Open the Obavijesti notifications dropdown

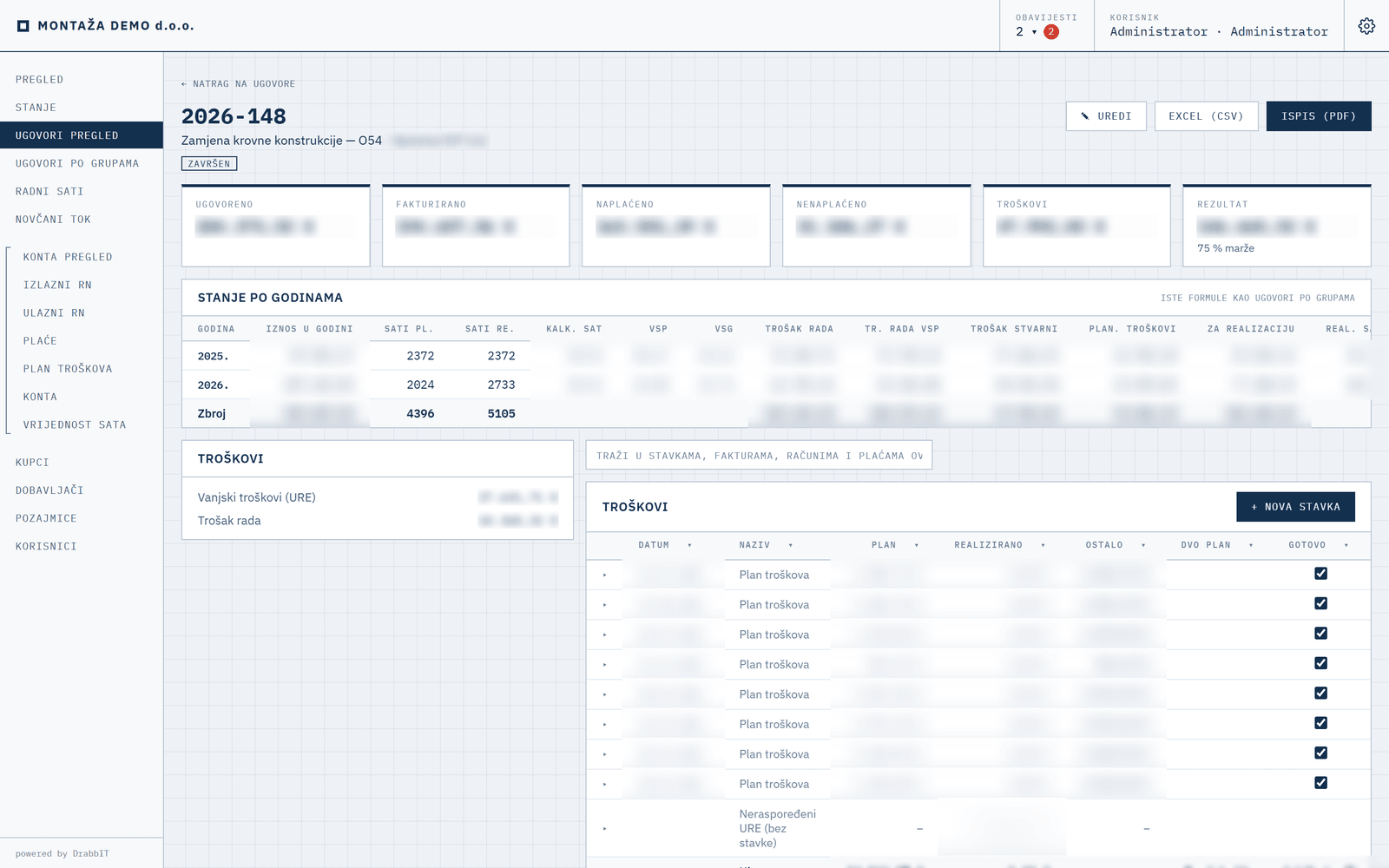1027,32
